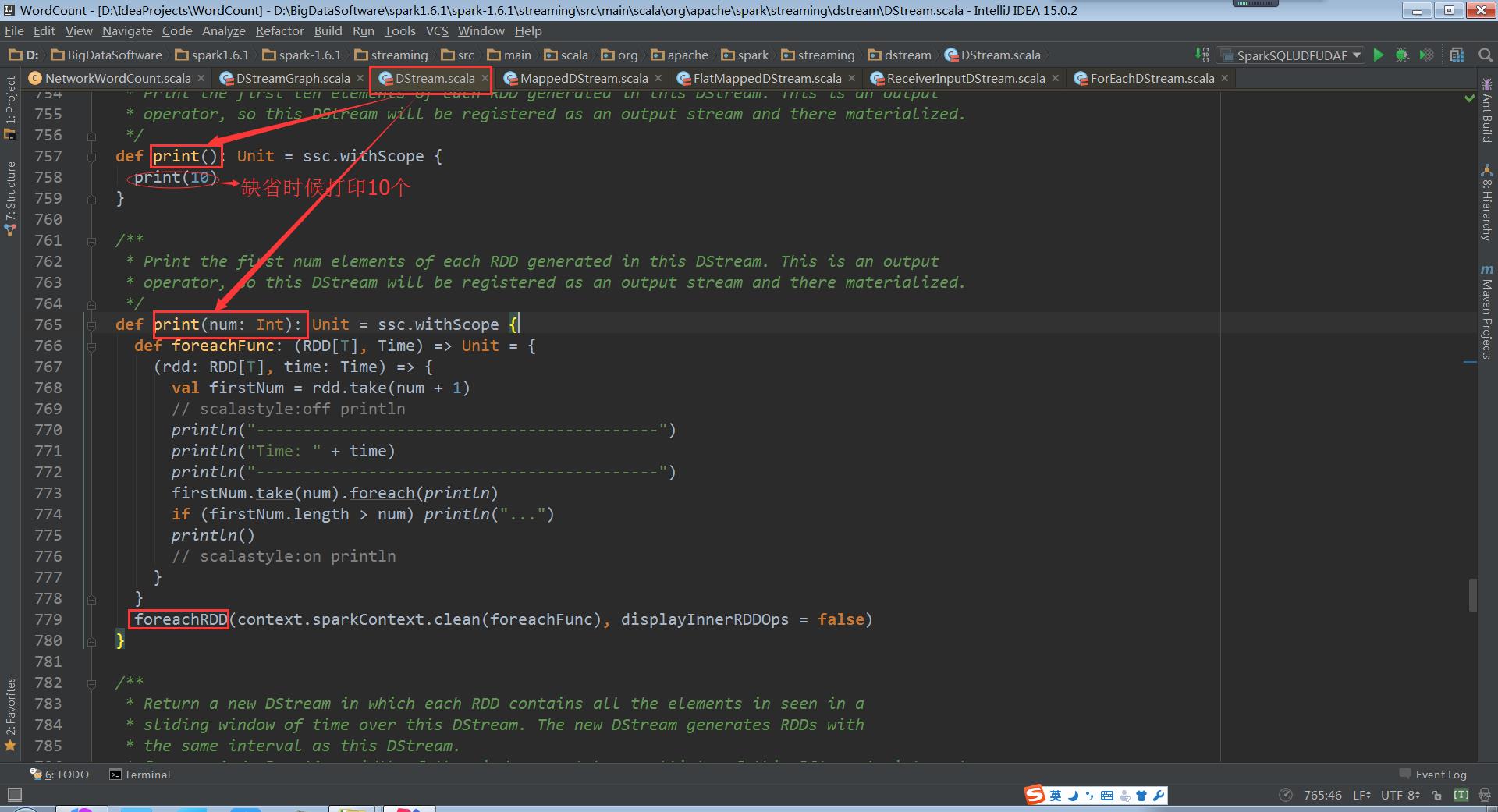This screenshot has height=812, width=1498.
Task: Open the Terminal tool window
Action: tap(140, 775)
